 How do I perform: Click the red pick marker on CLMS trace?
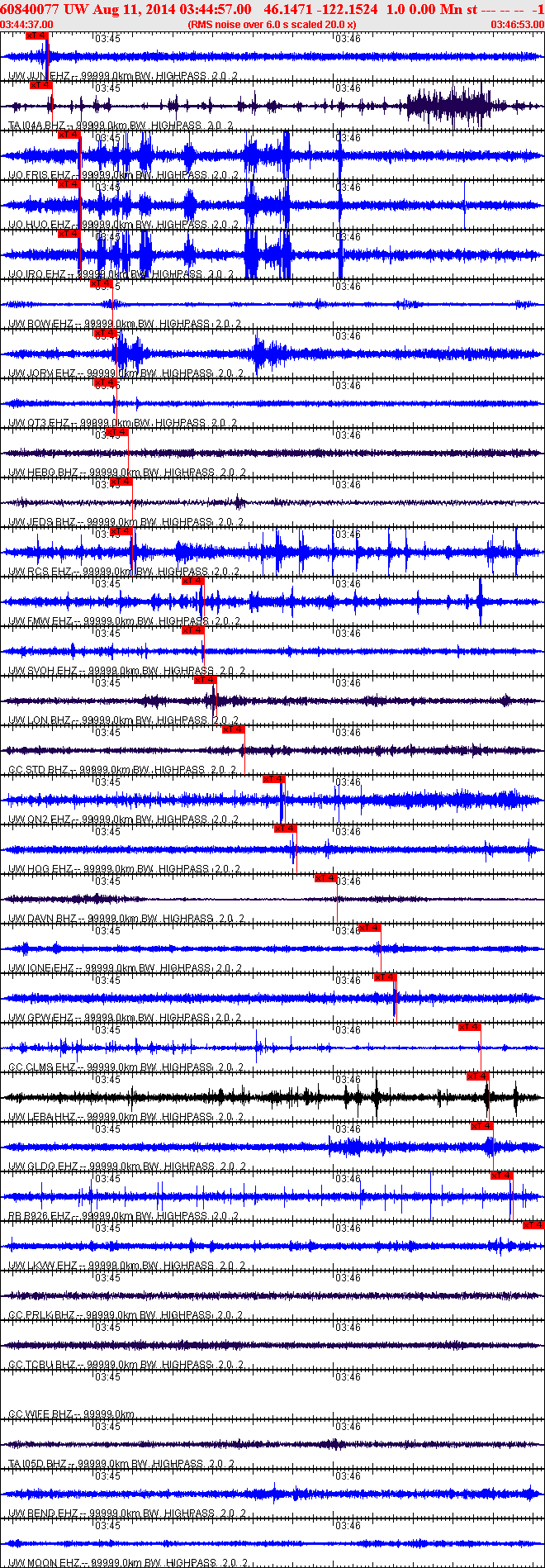(x=470, y=1027)
